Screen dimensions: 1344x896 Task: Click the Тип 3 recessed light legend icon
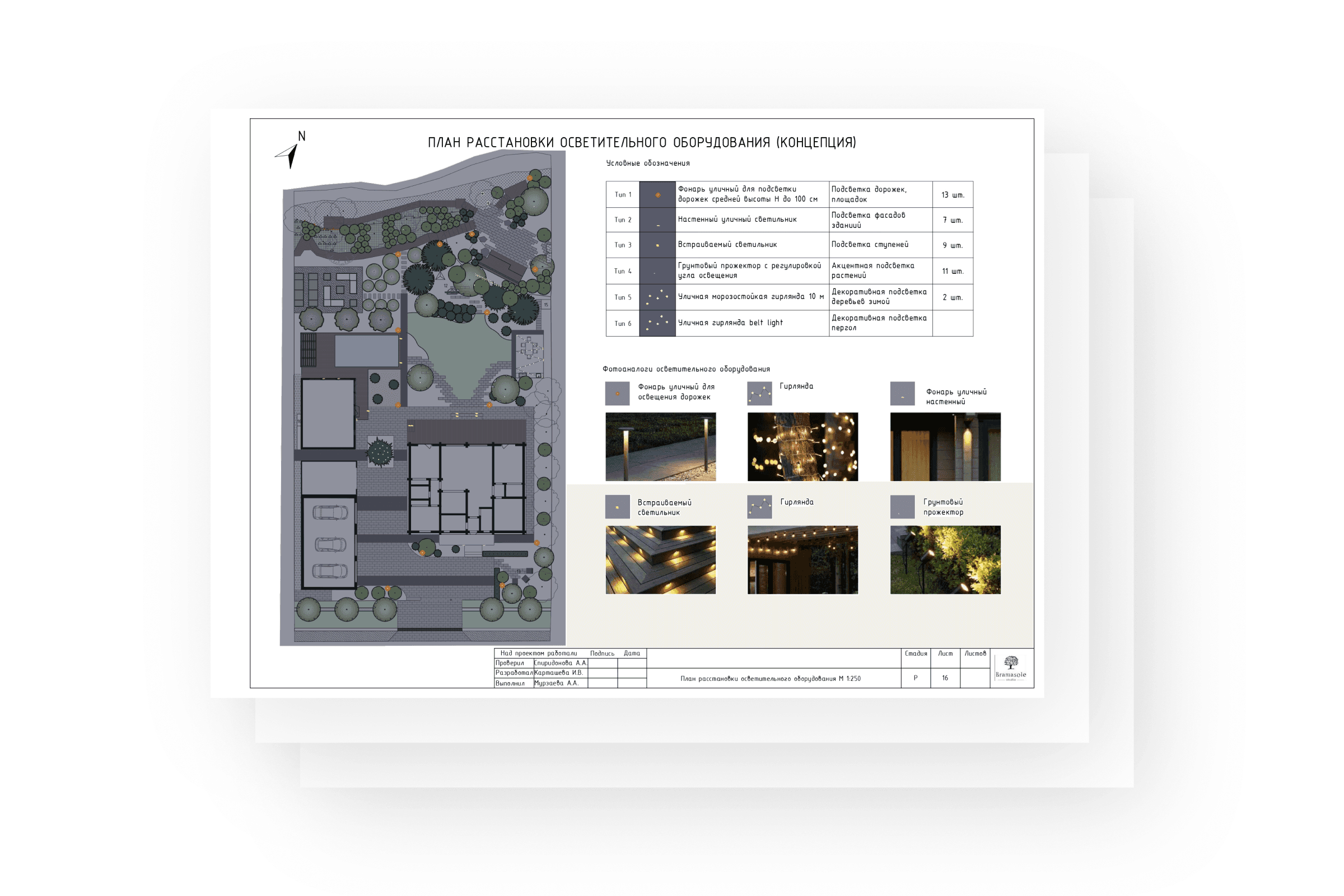[657, 245]
